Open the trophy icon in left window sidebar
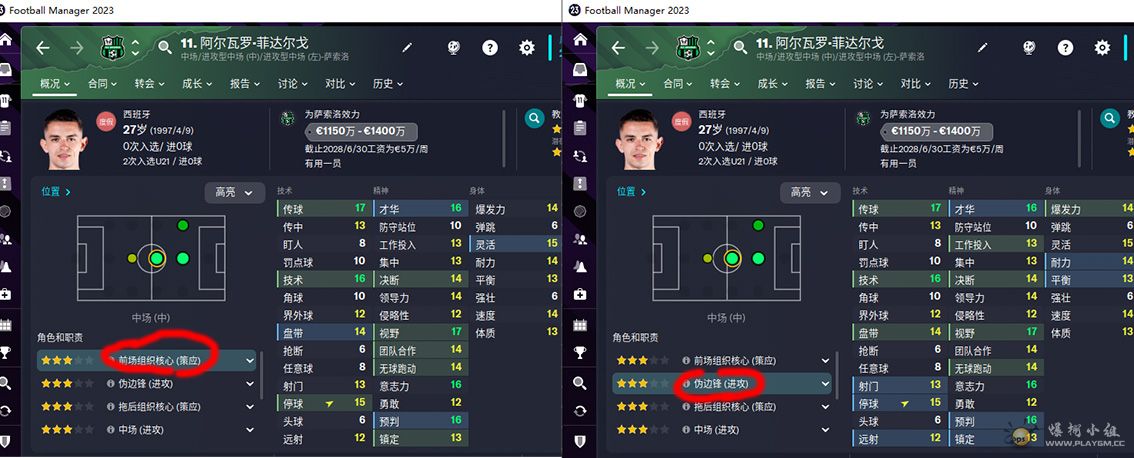1134x458 pixels. [x=5, y=353]
